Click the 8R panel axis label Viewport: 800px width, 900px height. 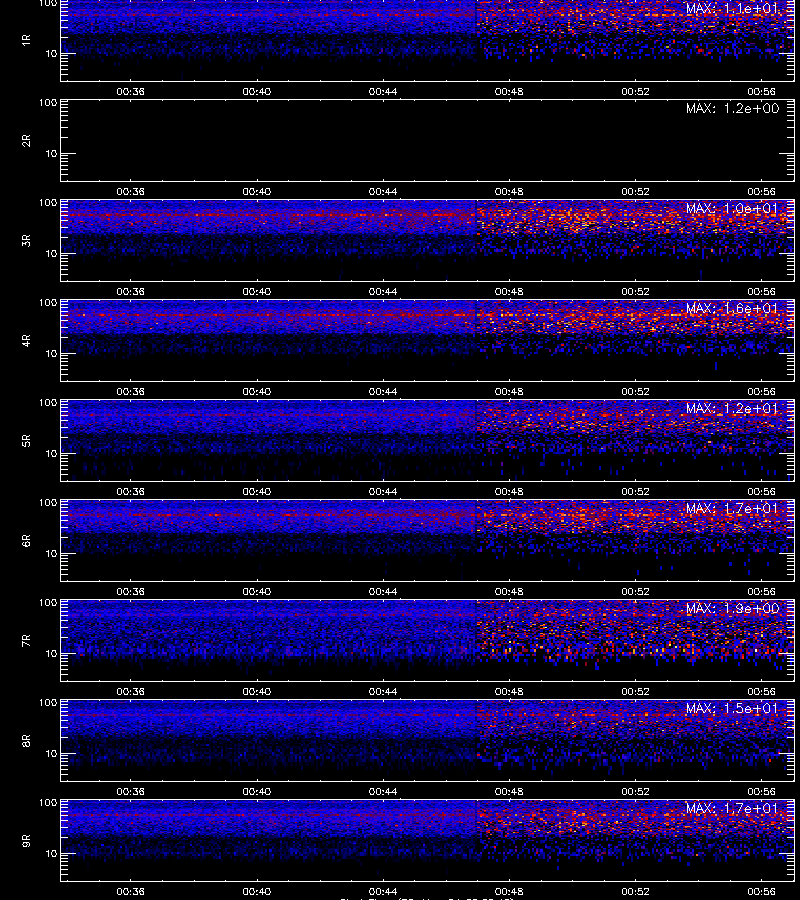(26, 740)
